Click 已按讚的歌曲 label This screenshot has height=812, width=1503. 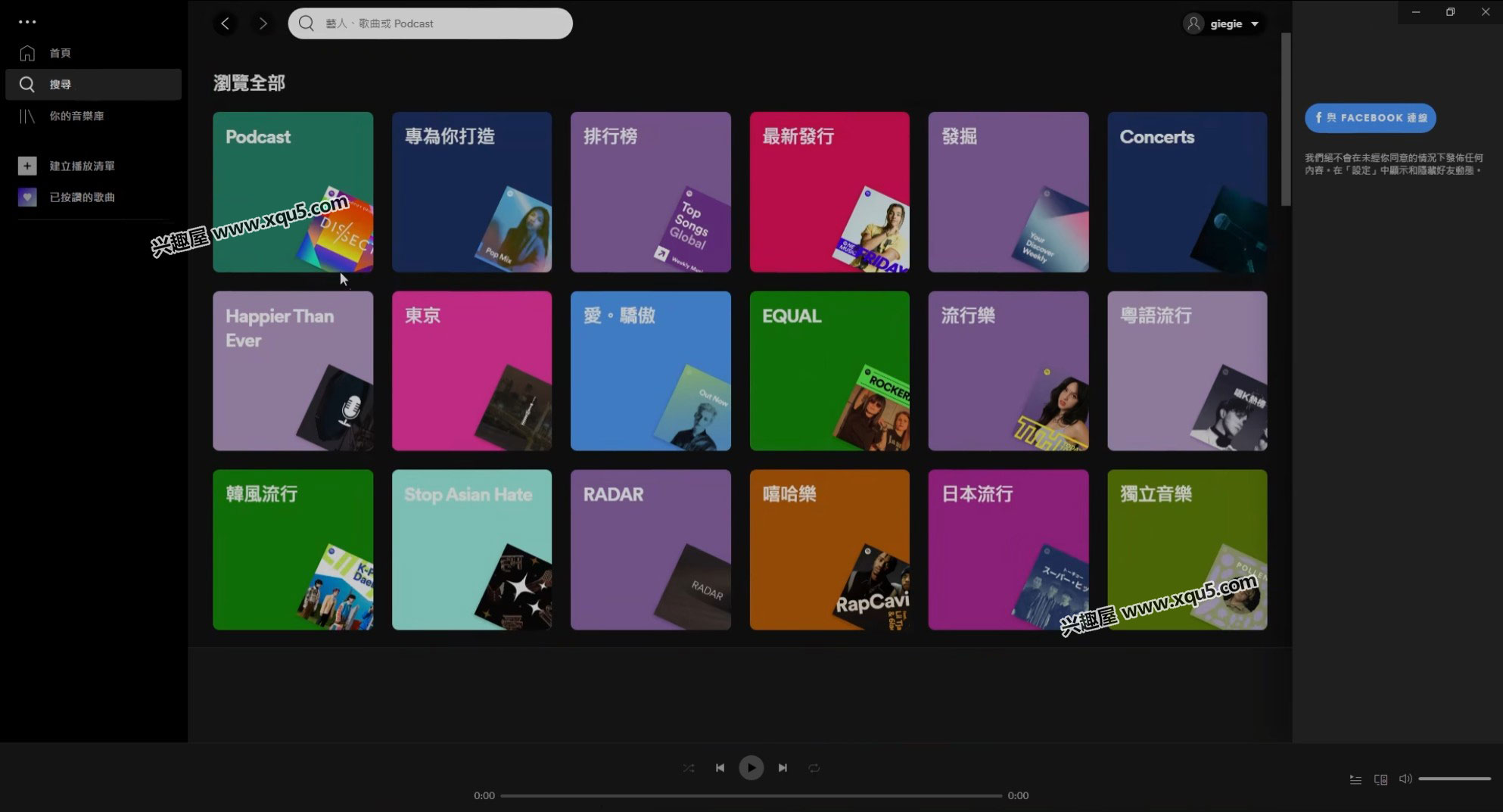[82, 197]
